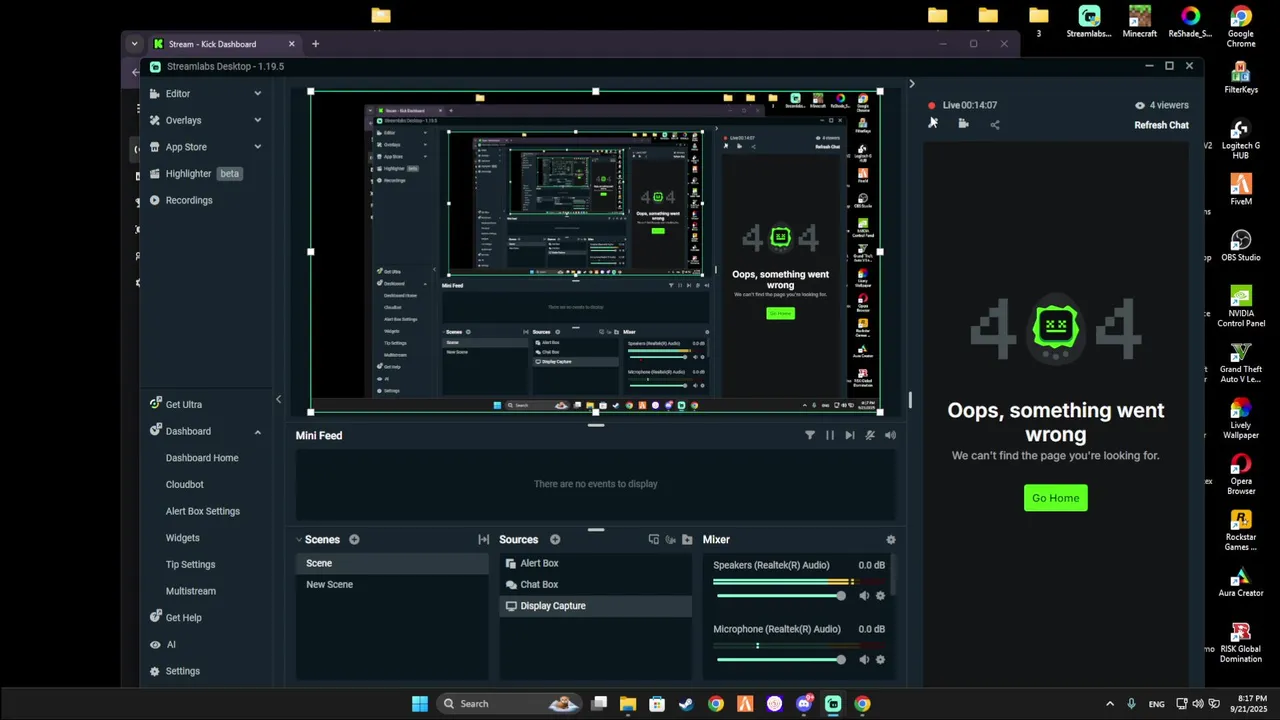Open Speakers audio source settings gear

click(x=880, y=596)
